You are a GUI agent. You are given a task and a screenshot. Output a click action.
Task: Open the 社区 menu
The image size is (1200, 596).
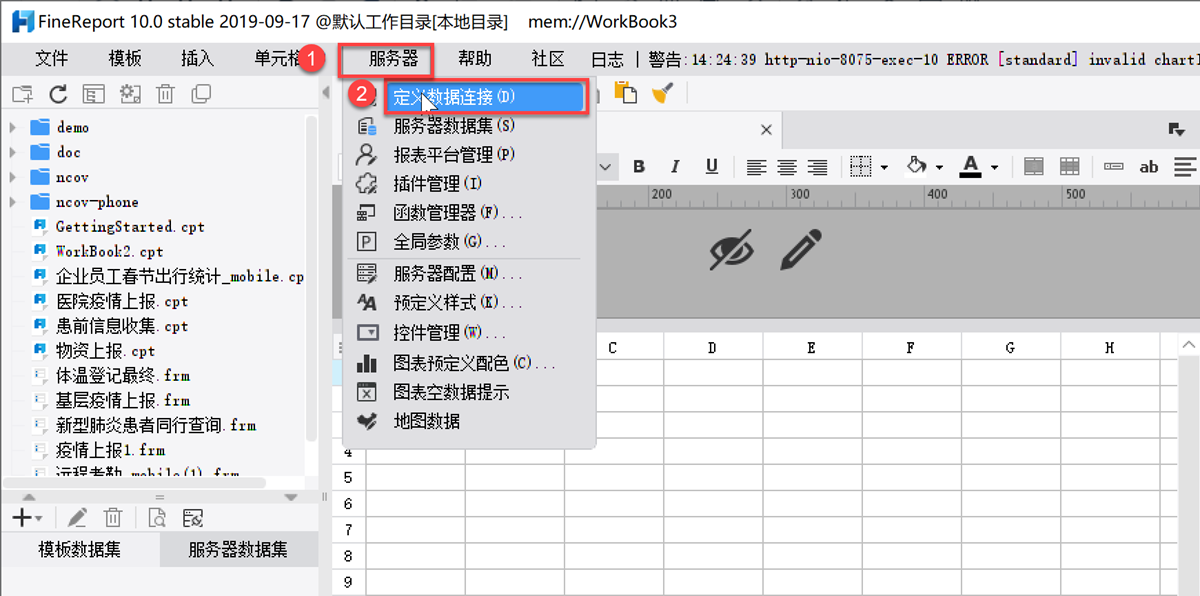point(547,59)
